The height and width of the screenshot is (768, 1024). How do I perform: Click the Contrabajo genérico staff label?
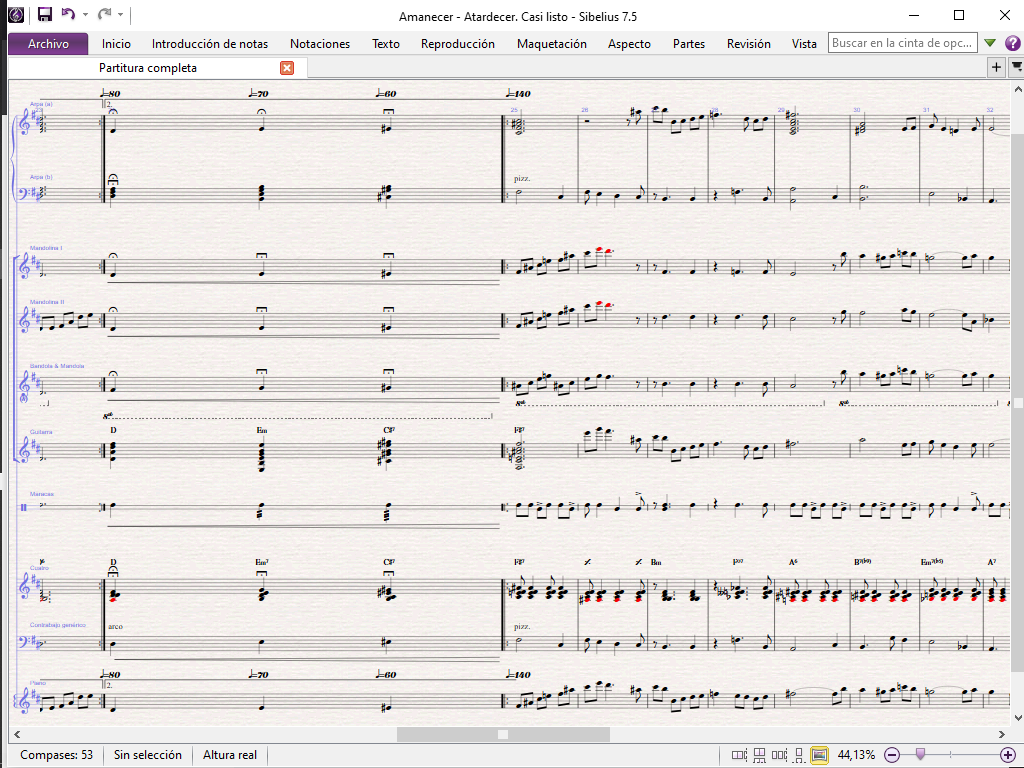[57, 625]
